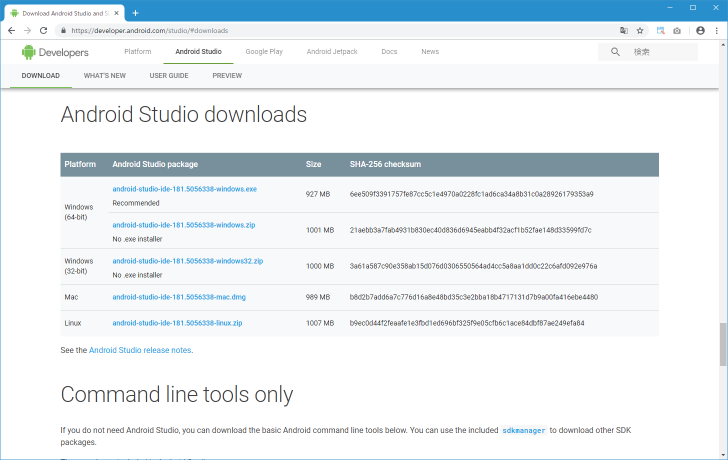This screenshot has height=460, width=728.
Task: Click the checksum starting with b9ec0d44f2
Action: 467,323
